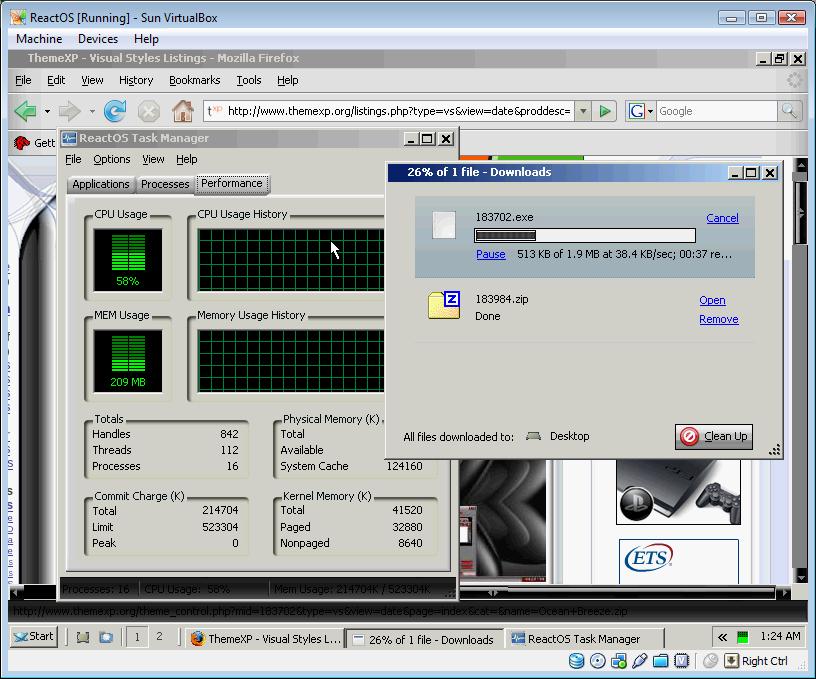Click the 183702.exe download progress bar

584,236
